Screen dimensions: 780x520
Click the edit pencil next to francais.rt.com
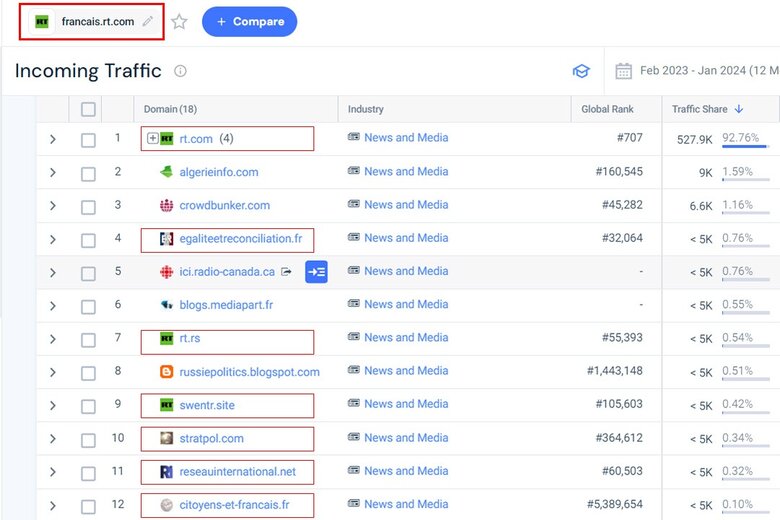click(x=148, y=21)
